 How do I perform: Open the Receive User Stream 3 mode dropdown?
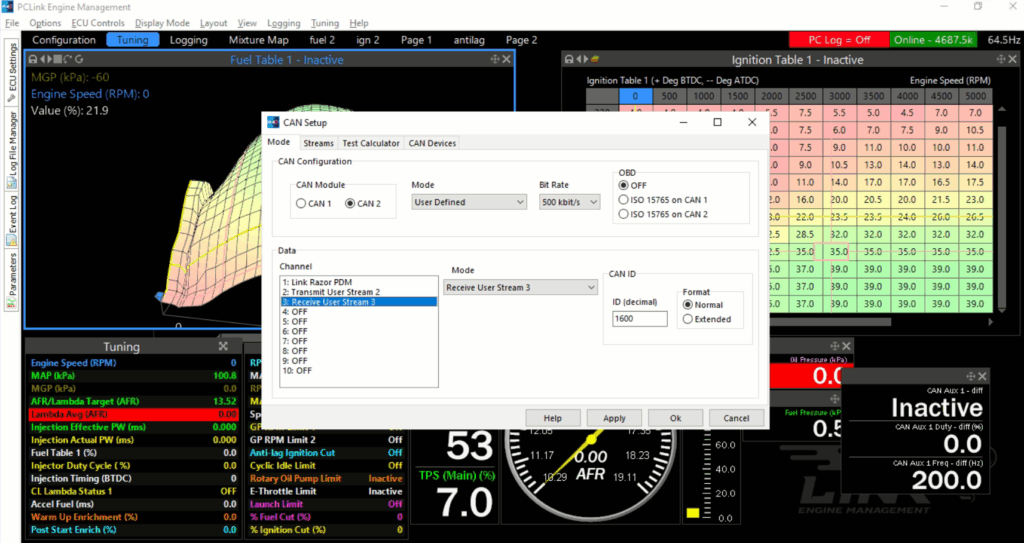(x=520, y=288)
